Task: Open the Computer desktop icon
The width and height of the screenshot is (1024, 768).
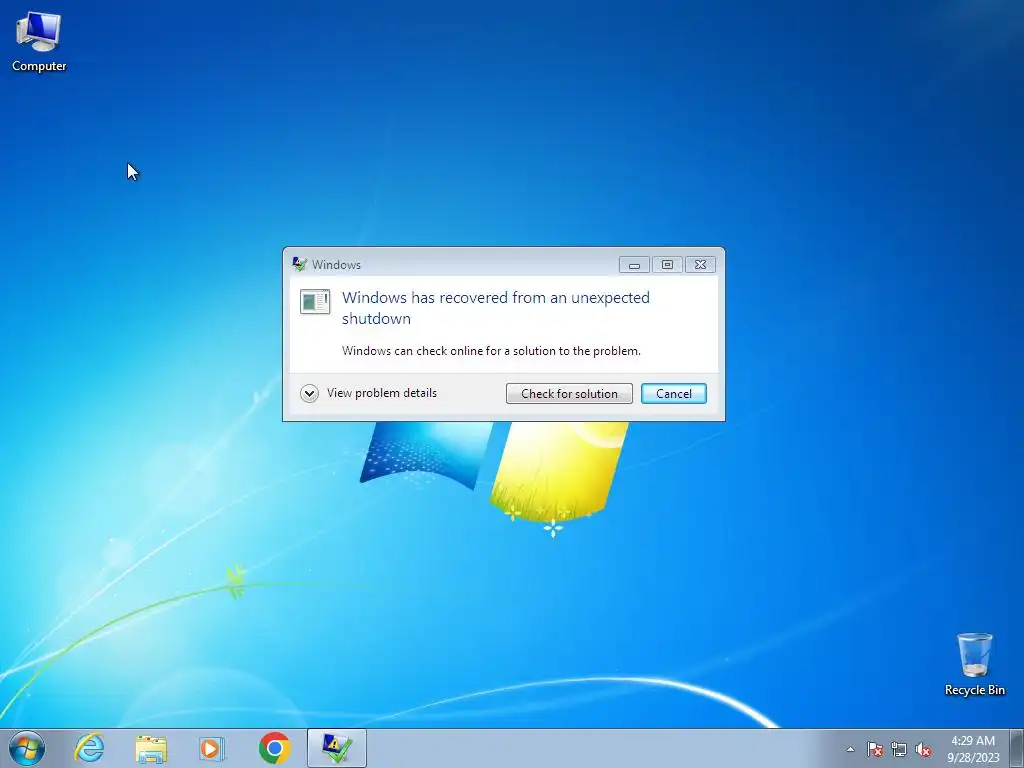Action: [39, 42]
